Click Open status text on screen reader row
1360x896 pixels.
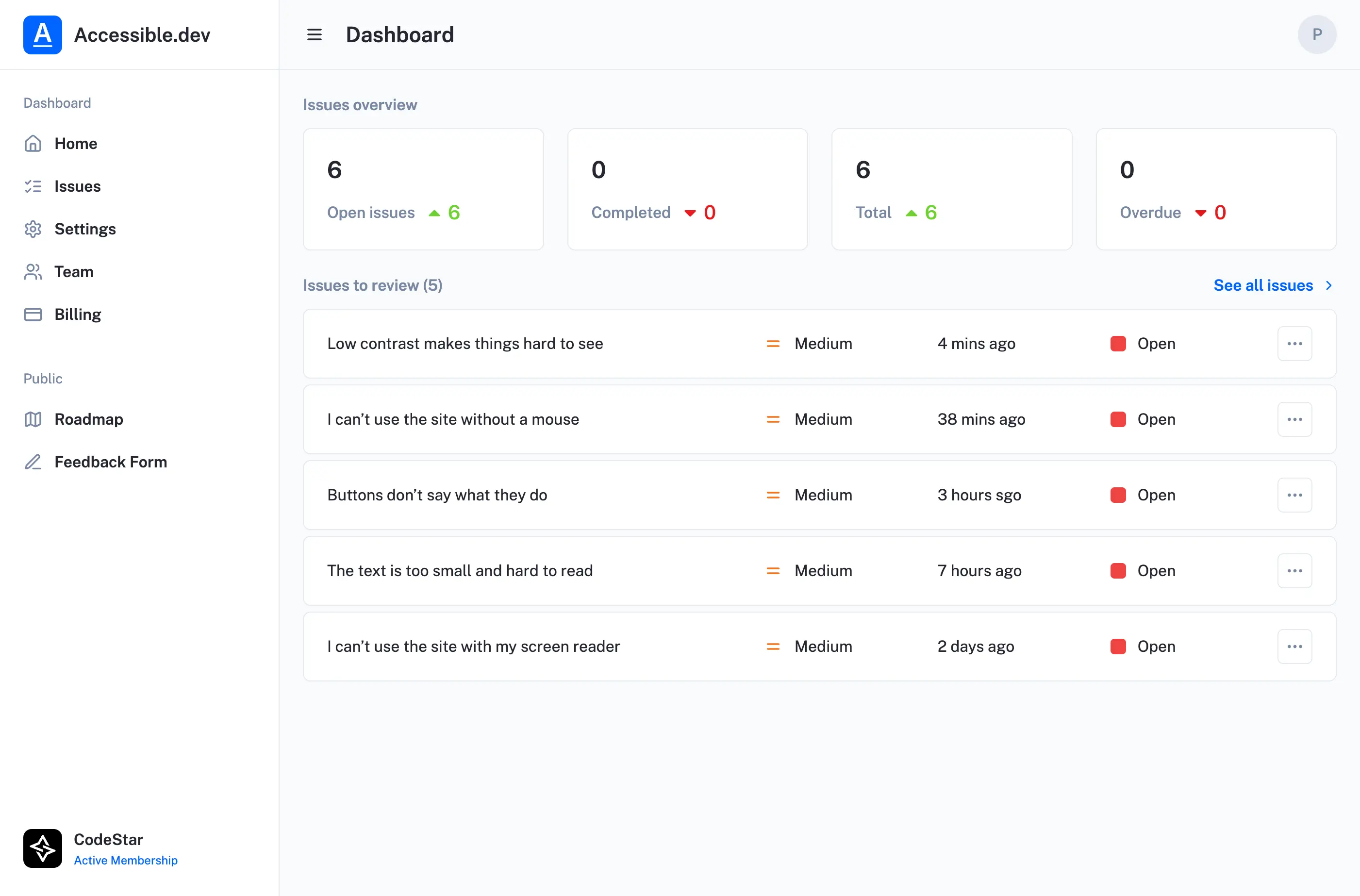1156,647
